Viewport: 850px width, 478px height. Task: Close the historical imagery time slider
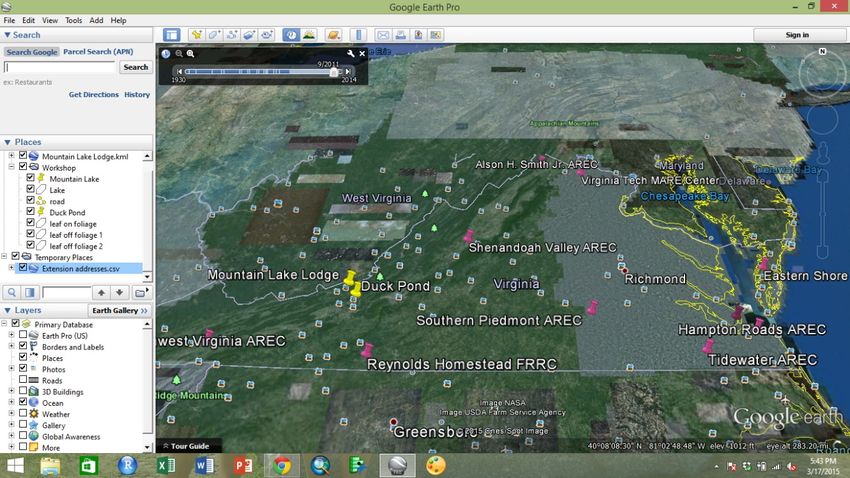coord(362,54)
